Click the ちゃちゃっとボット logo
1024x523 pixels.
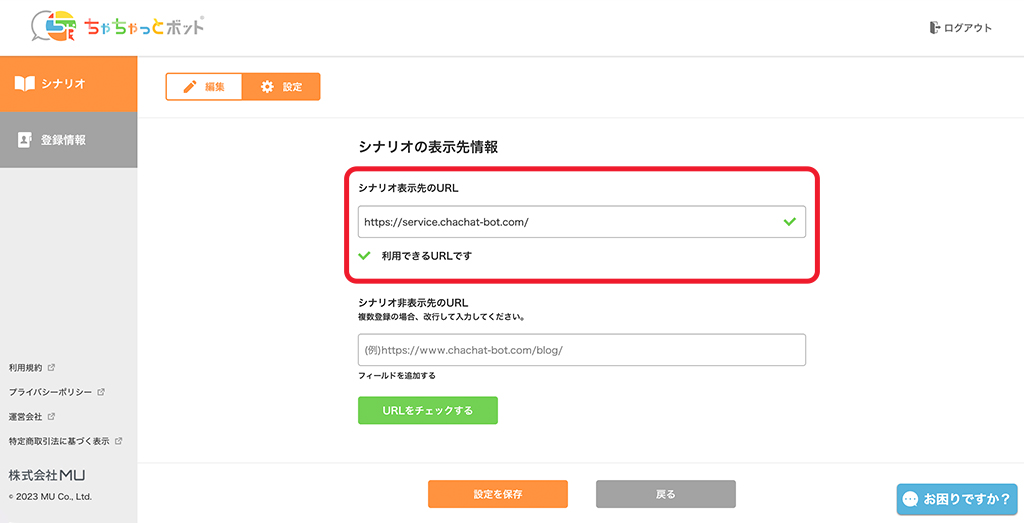118,27
